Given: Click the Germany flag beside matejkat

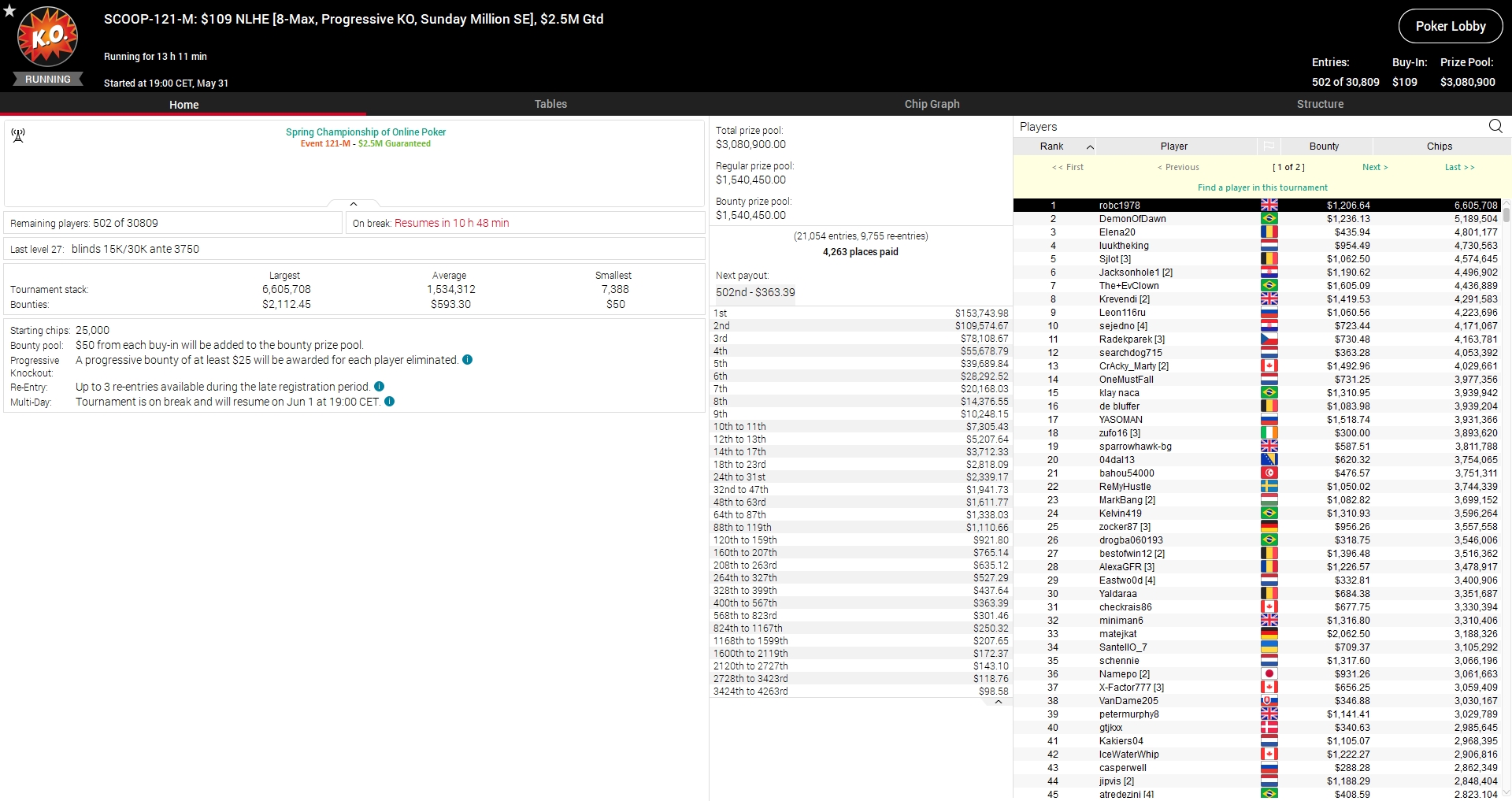Looking at the screenshot, I should (1269, 634).
